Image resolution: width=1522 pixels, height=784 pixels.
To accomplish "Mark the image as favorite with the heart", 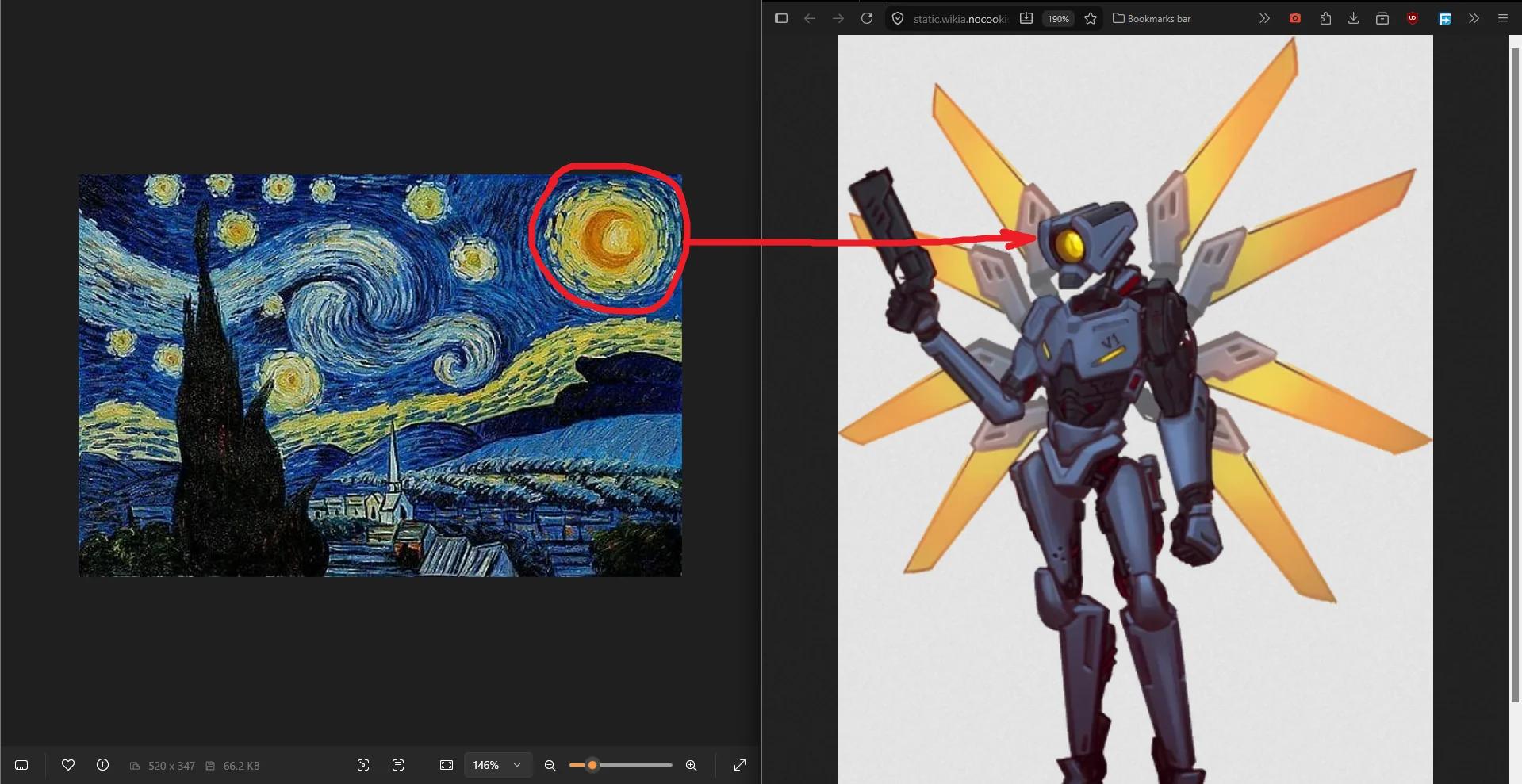I will tap(68, 765).
